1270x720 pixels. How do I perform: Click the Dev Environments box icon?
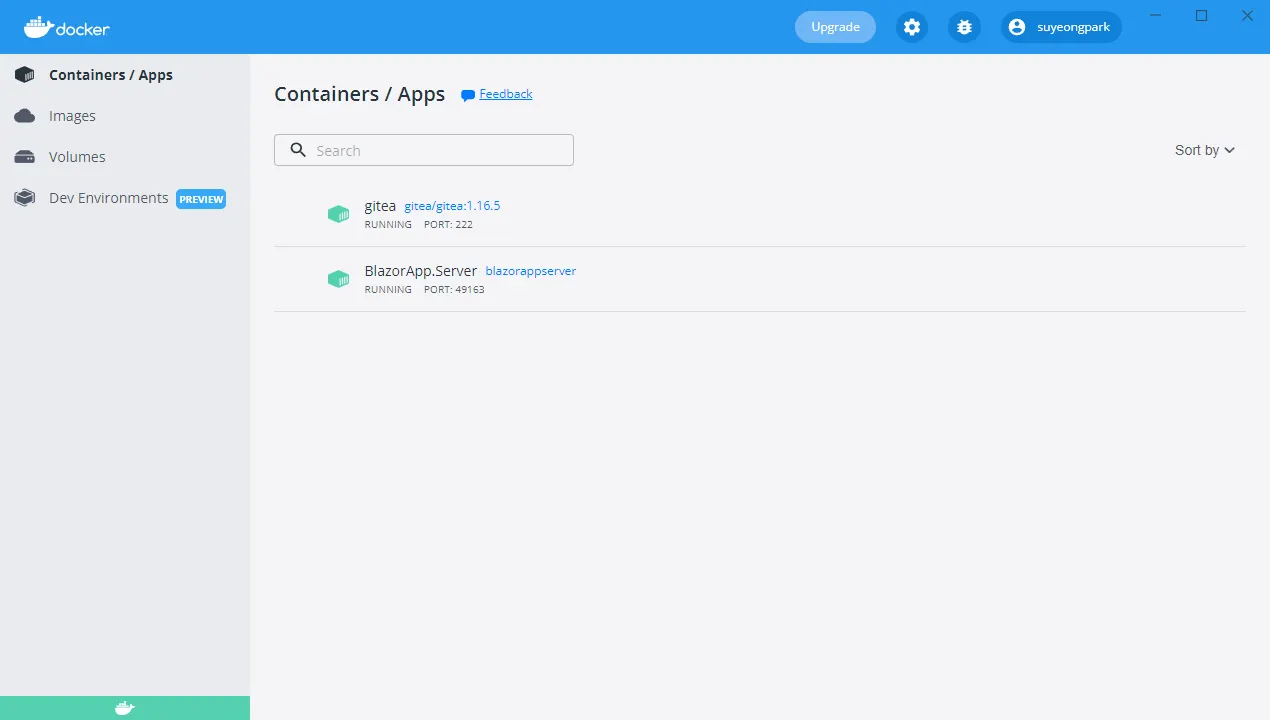[25, 198]
